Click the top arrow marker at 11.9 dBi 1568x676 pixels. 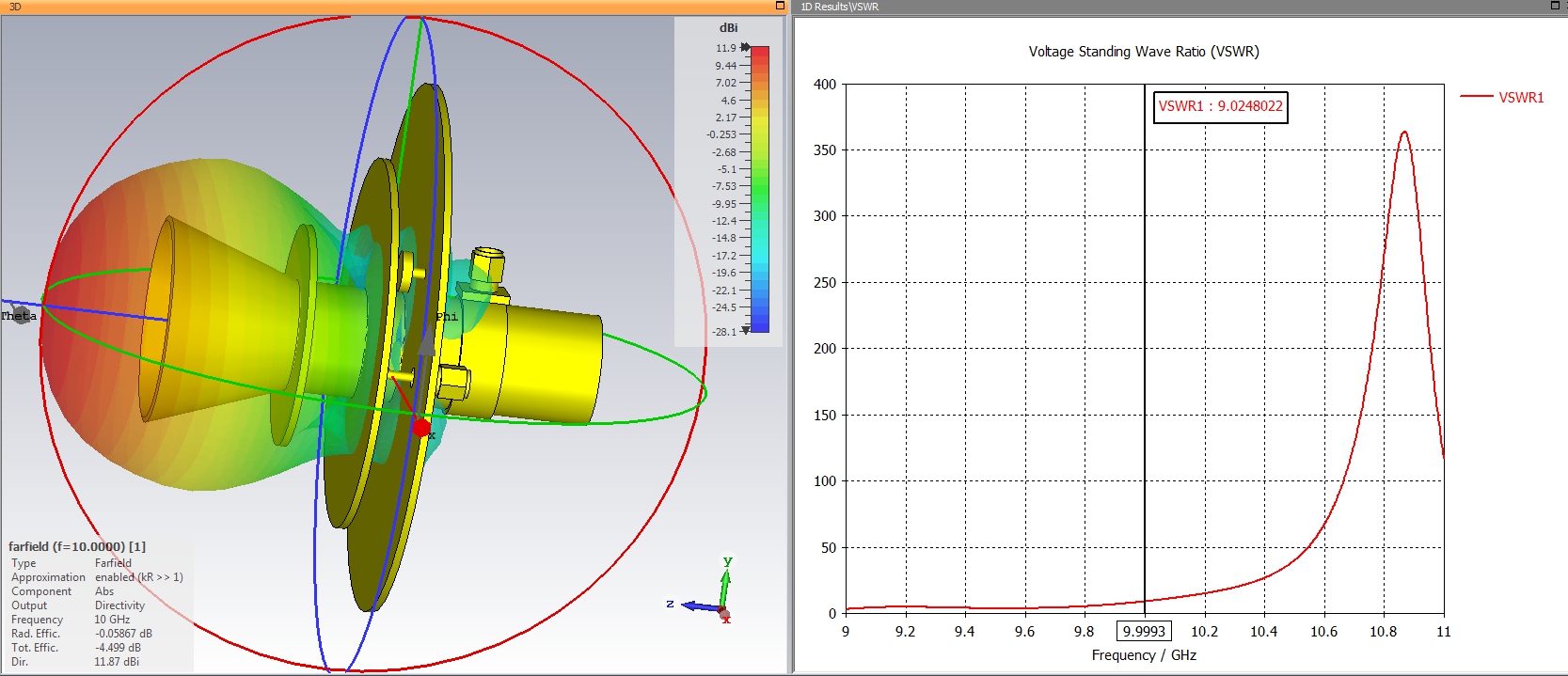point(746,47)
